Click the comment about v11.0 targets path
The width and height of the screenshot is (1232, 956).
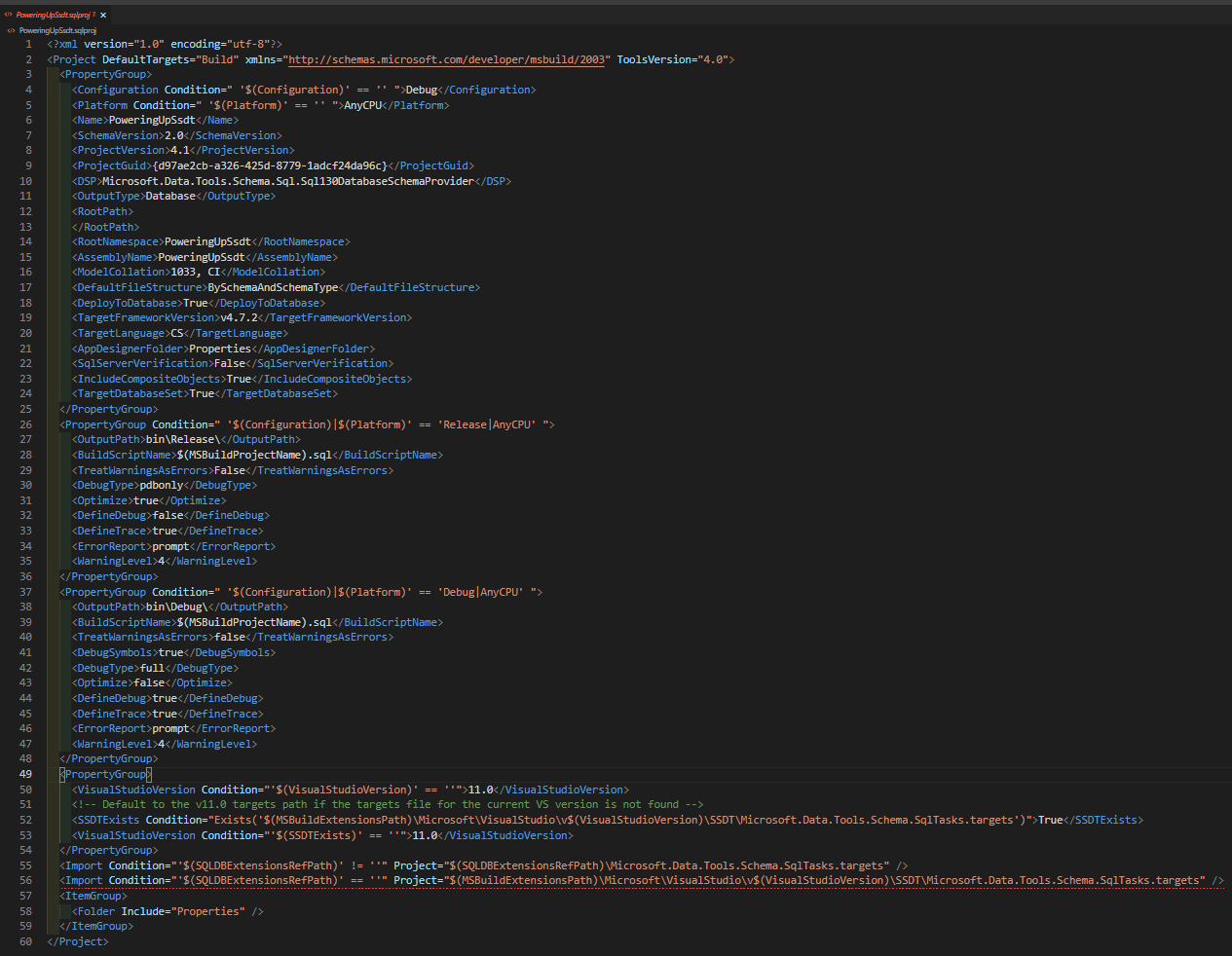[388, 804]
